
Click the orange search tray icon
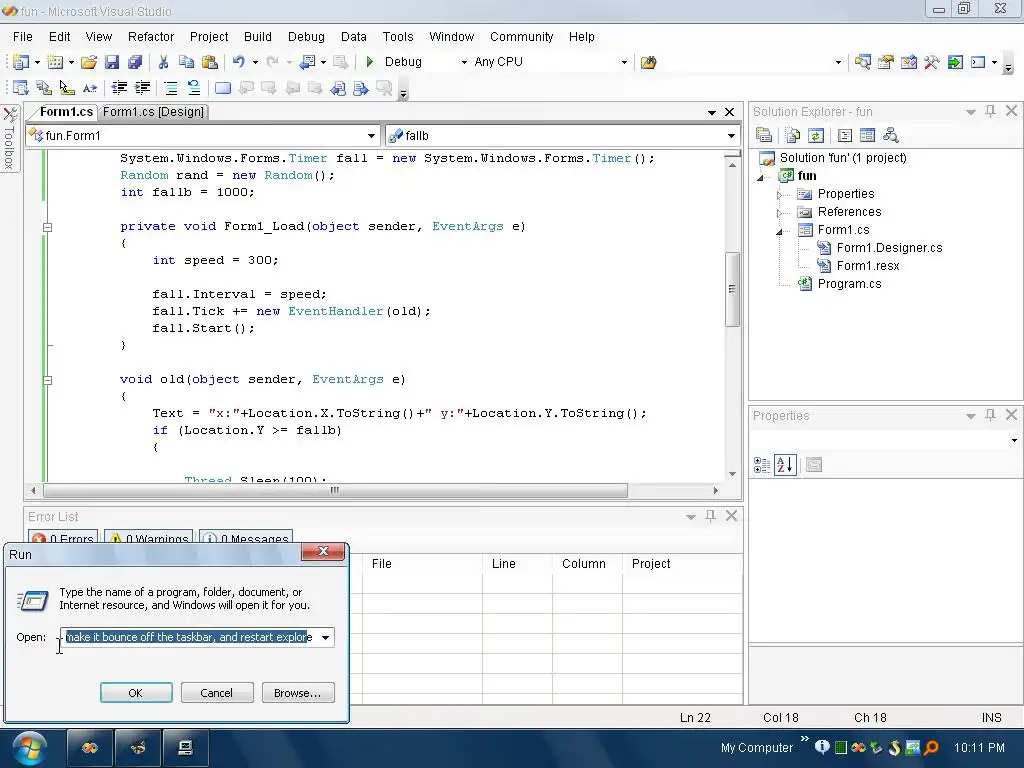point(931,747)
